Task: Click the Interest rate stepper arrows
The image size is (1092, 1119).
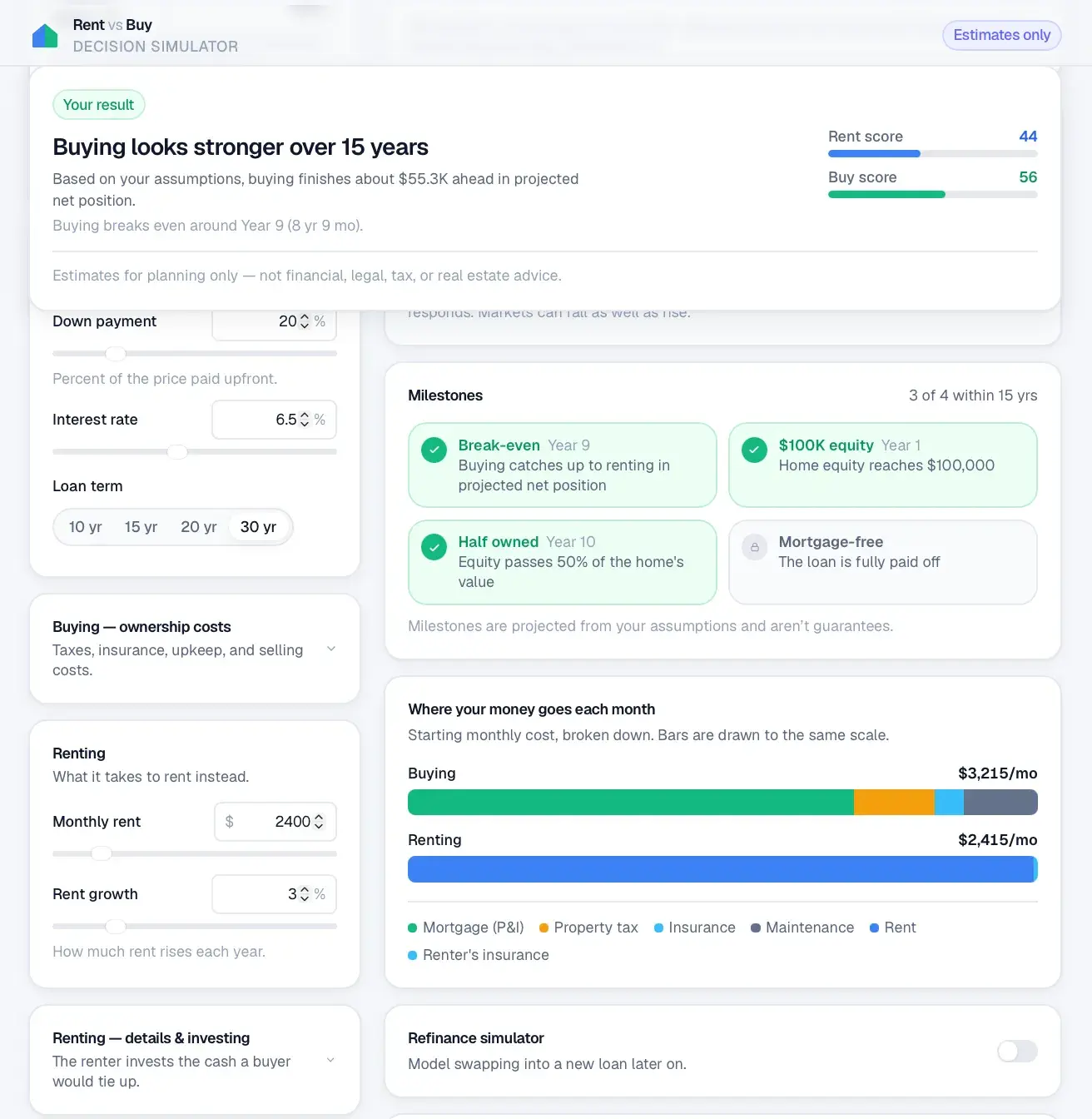Action: point(305,420)
